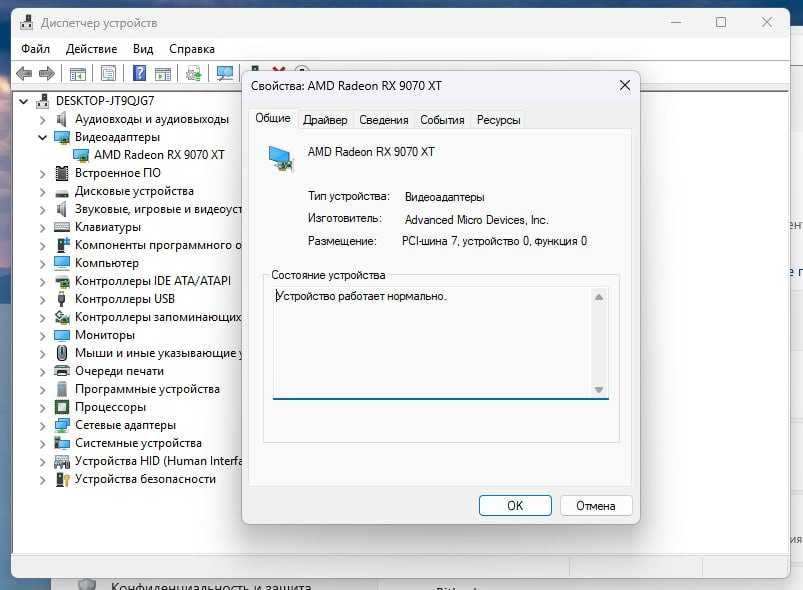Click the blue Help question mark icon
803x590 pixels.
pos(139,73)
